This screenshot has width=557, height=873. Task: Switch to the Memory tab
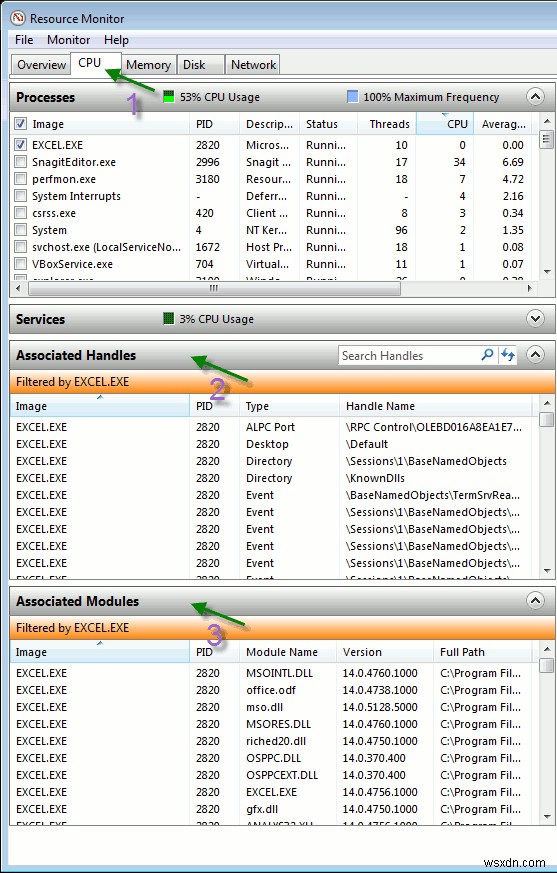click(x=148, y=65)
